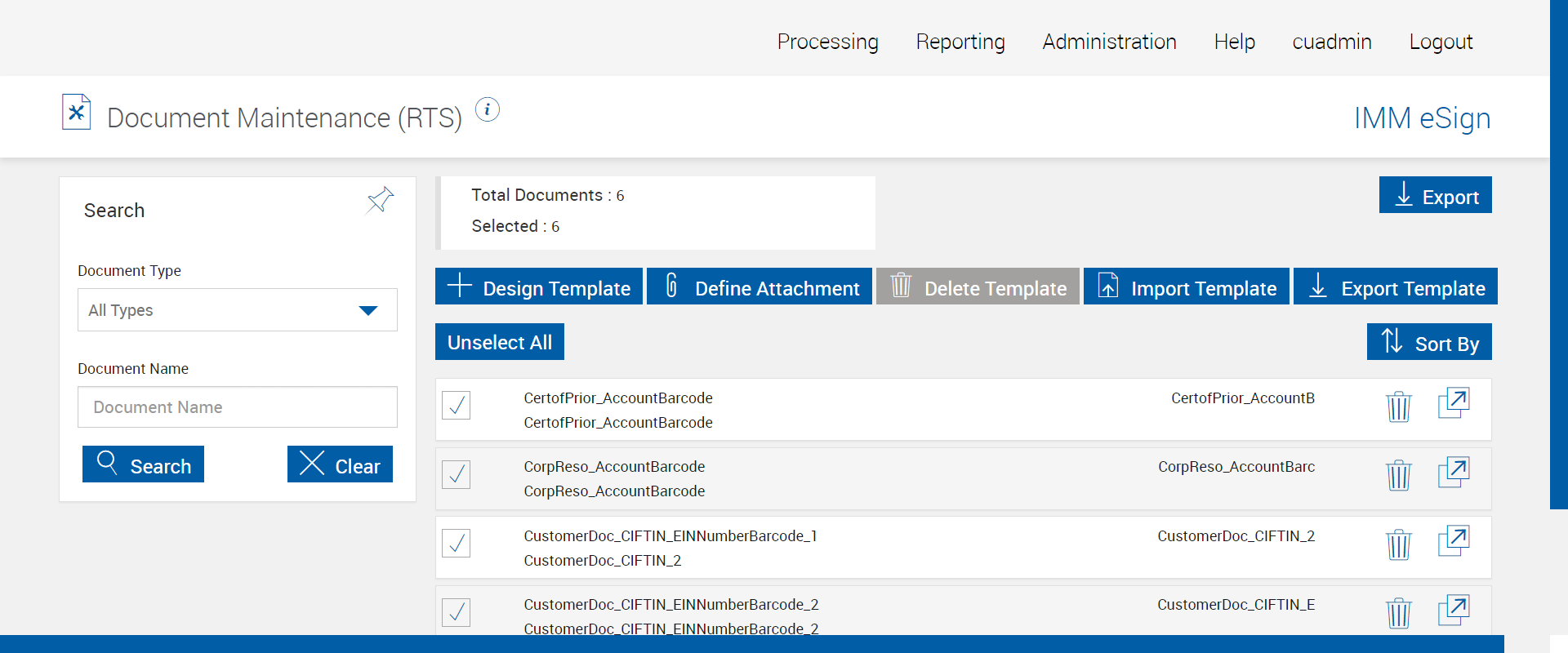Uncheck the CertofPrior_AccountBarcode checkbox
Screen dimensions: 1568x653
[457, 405]
